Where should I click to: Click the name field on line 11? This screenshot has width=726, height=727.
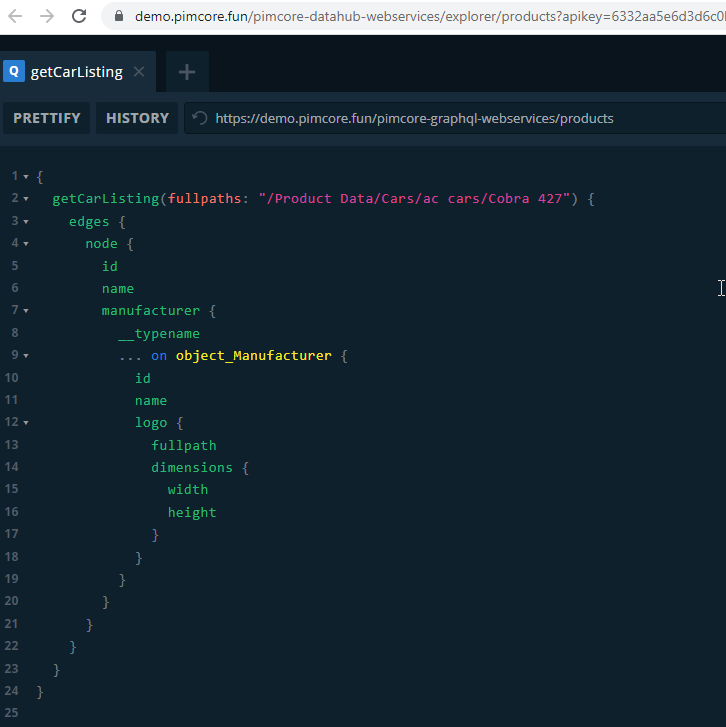151,401
